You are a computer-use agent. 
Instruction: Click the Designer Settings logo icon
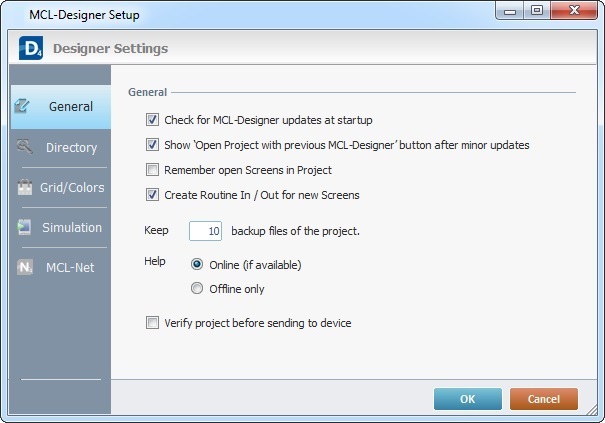pos(29,48)
